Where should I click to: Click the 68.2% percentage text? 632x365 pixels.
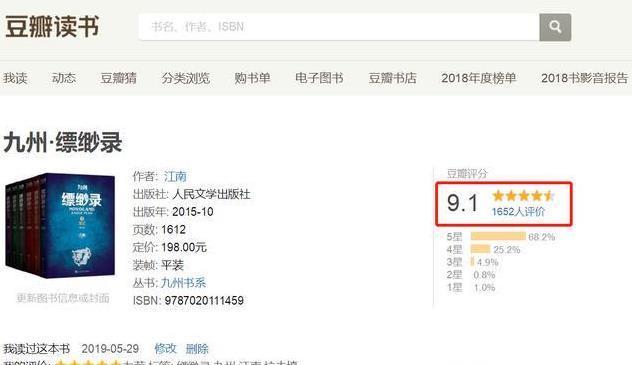(x=542, y=237)
